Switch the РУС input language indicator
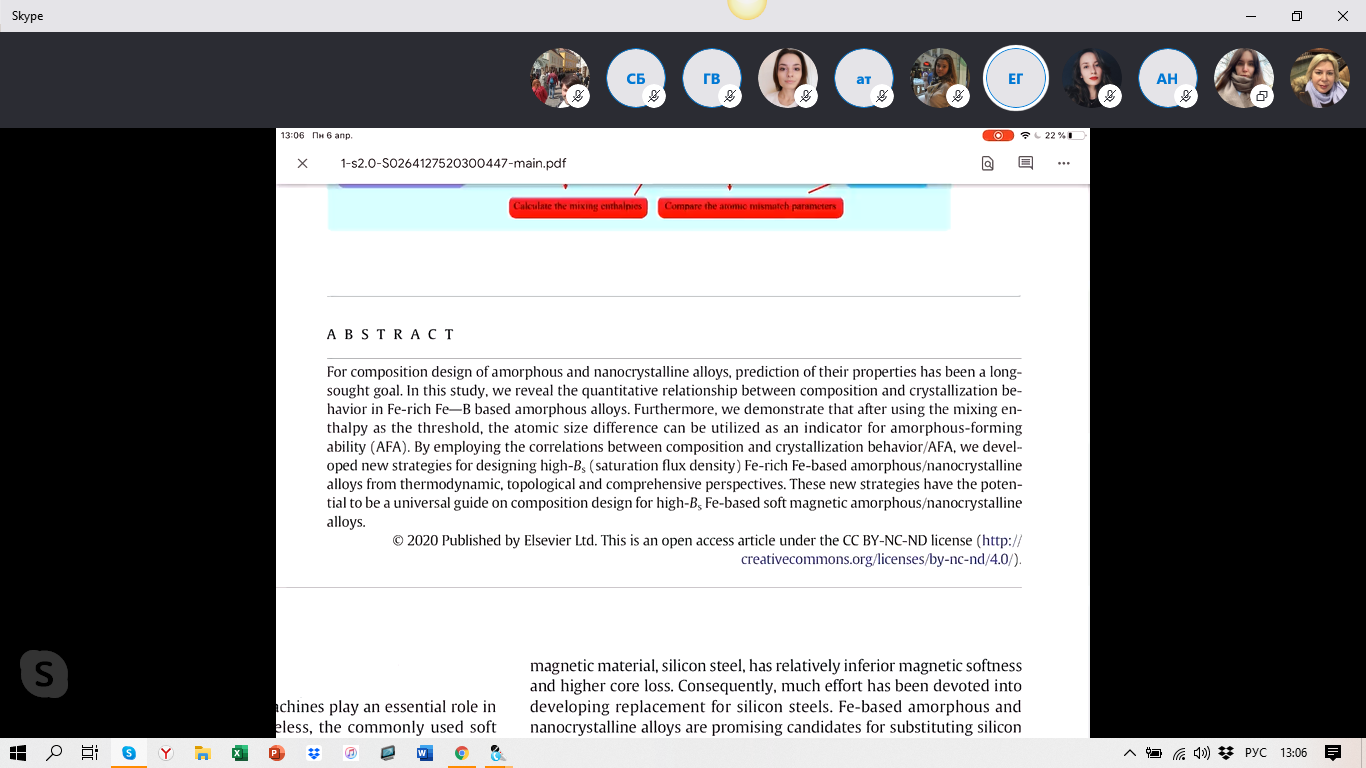Screen dimensions: 1366x768 point(1255,753)
